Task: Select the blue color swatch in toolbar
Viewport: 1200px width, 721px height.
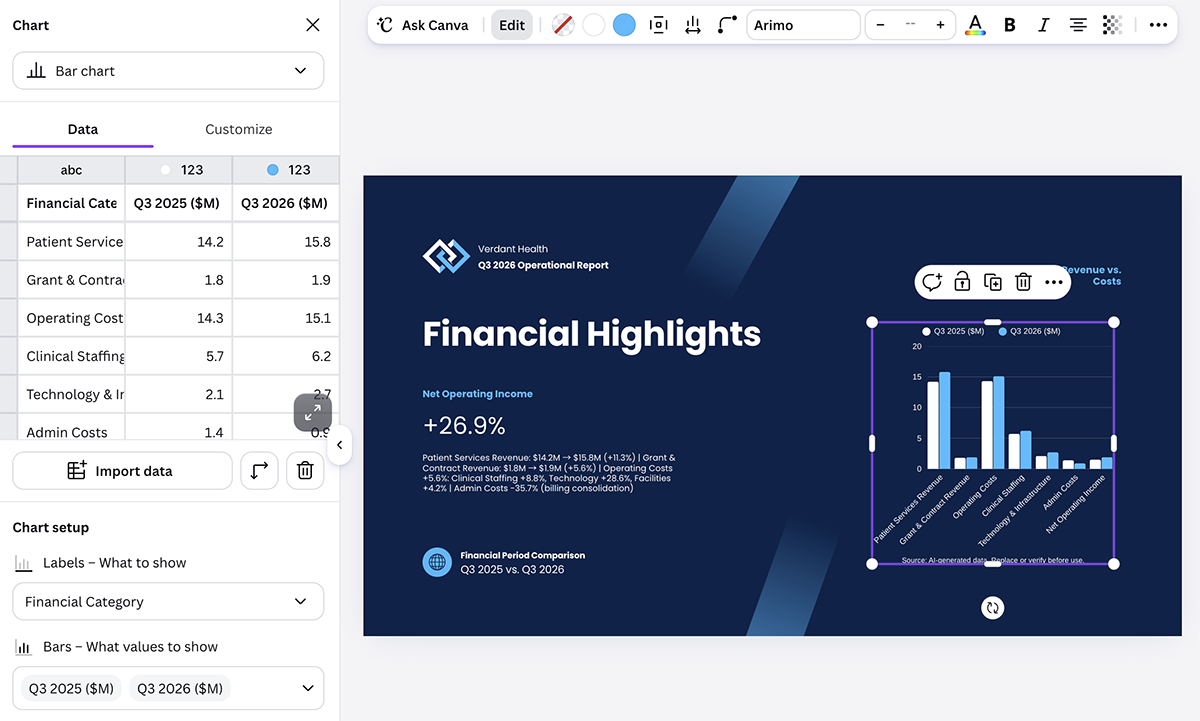Action: 624,25
